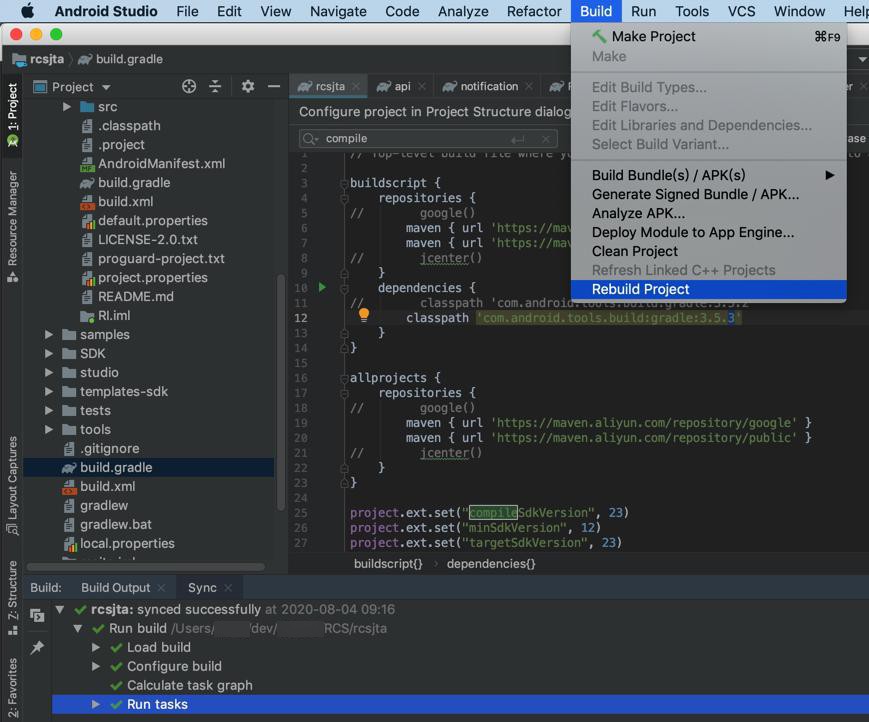Open the Resource Manager side panel
The image size is (869, 722).
[12, 226]
